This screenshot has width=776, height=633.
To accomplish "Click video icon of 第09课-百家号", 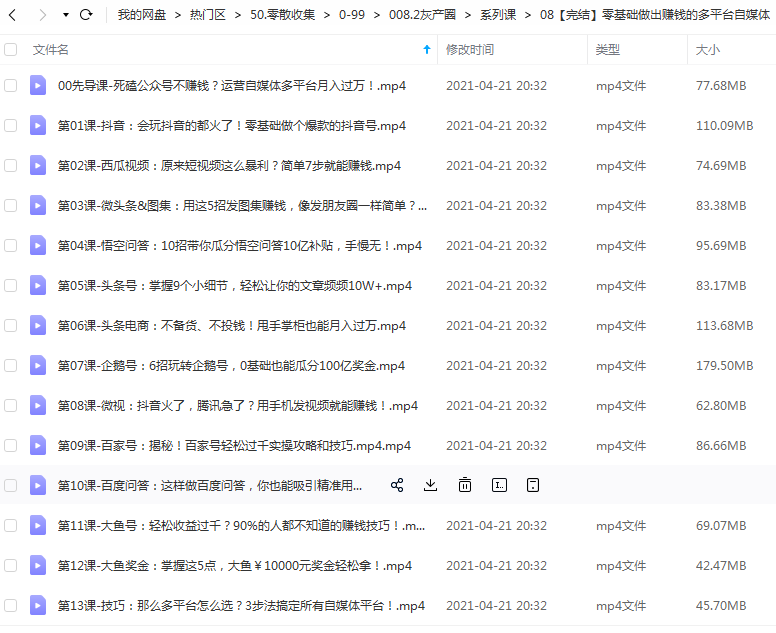I will click(x=38, y=445).
